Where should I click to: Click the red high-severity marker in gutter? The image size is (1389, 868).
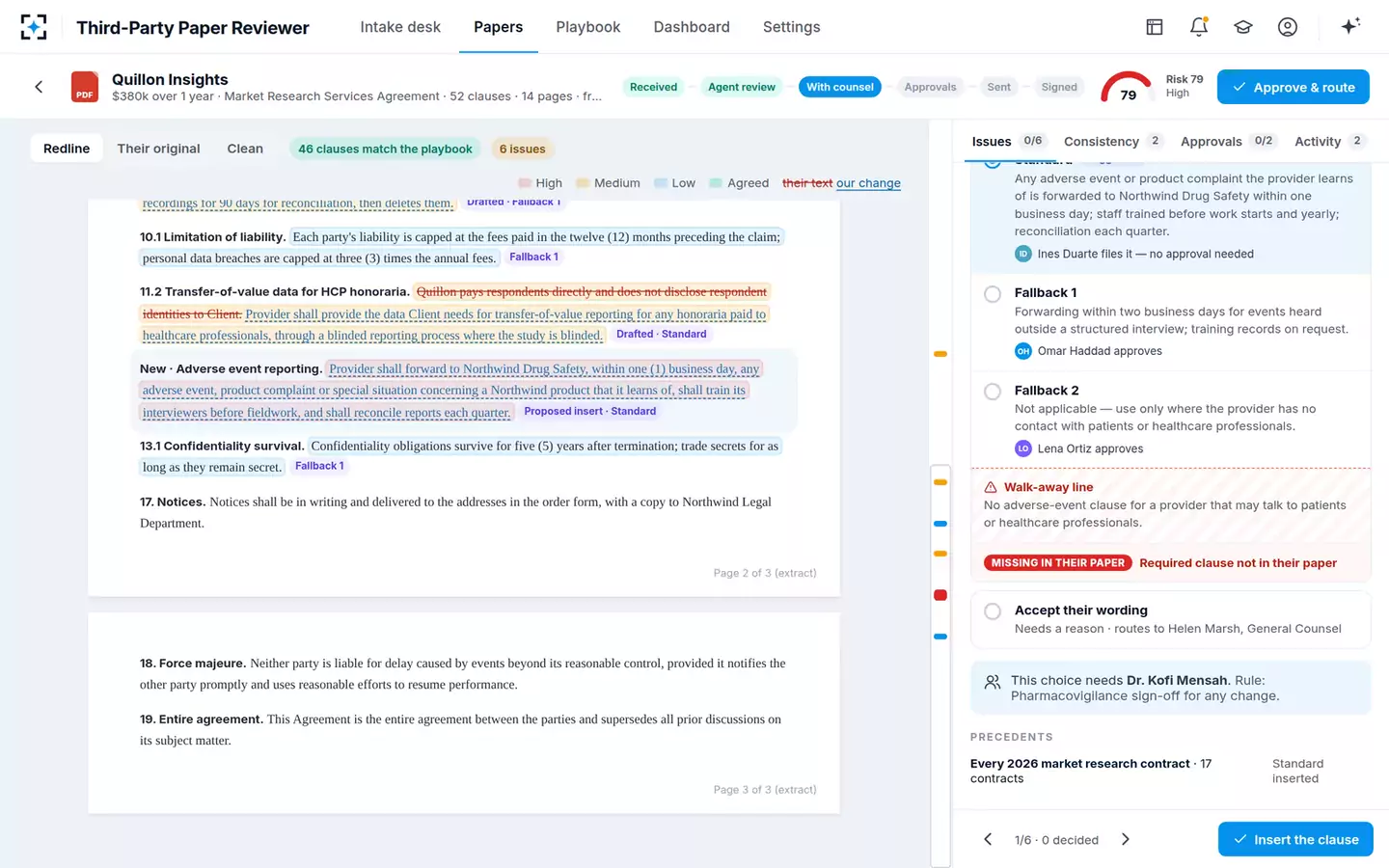940,595
